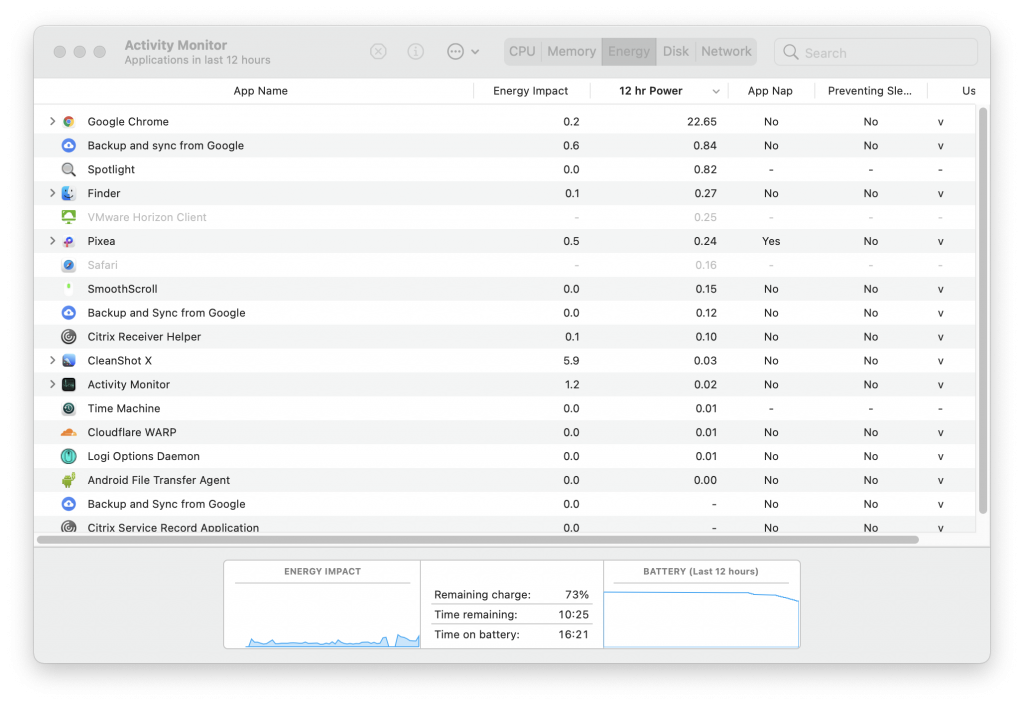Click the Yes App Nap value for Pixea
Viewport: 1024px width, 705px height.
[771, 241]
